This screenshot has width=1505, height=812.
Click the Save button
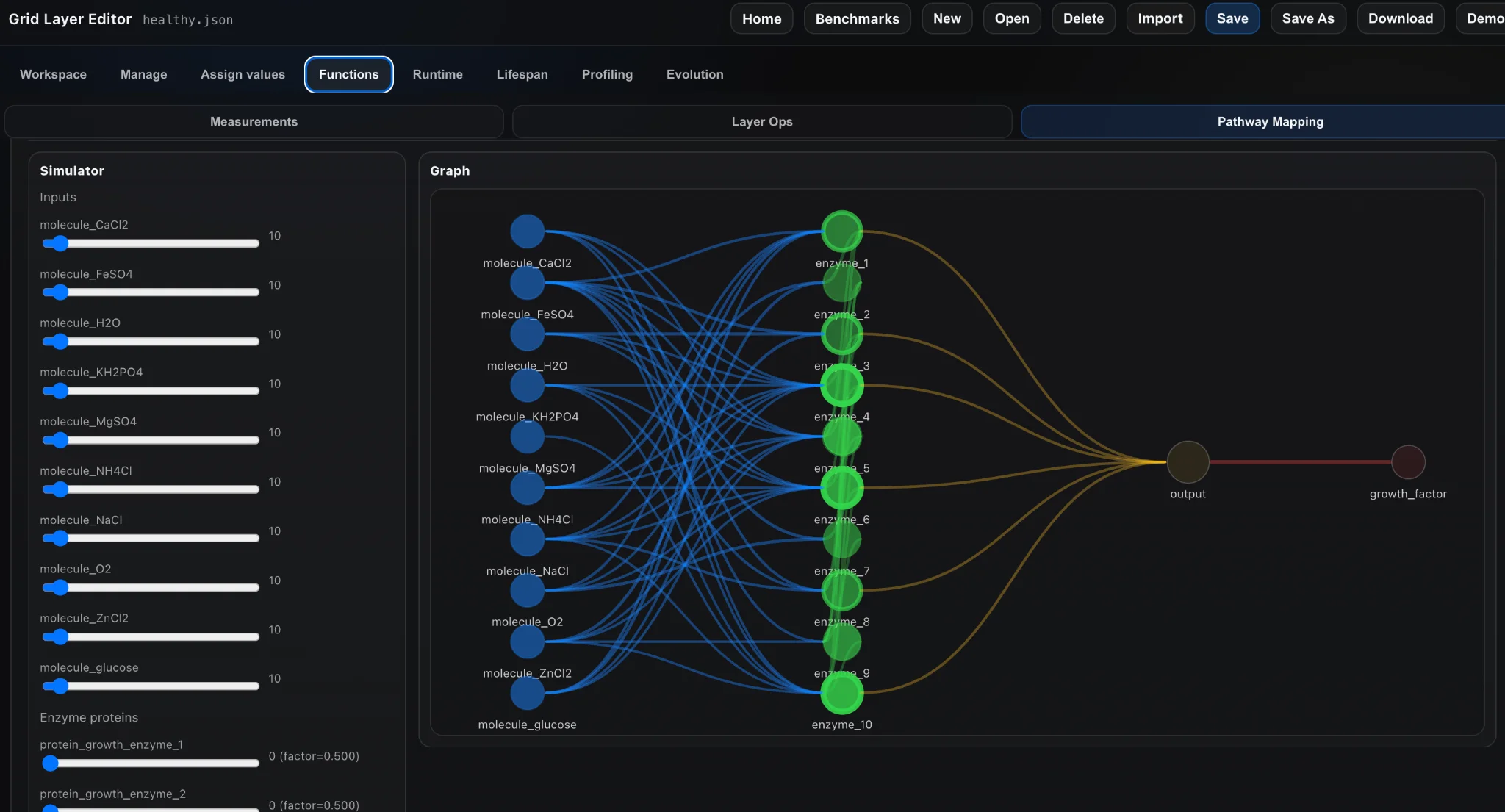tap(1232, 18)
